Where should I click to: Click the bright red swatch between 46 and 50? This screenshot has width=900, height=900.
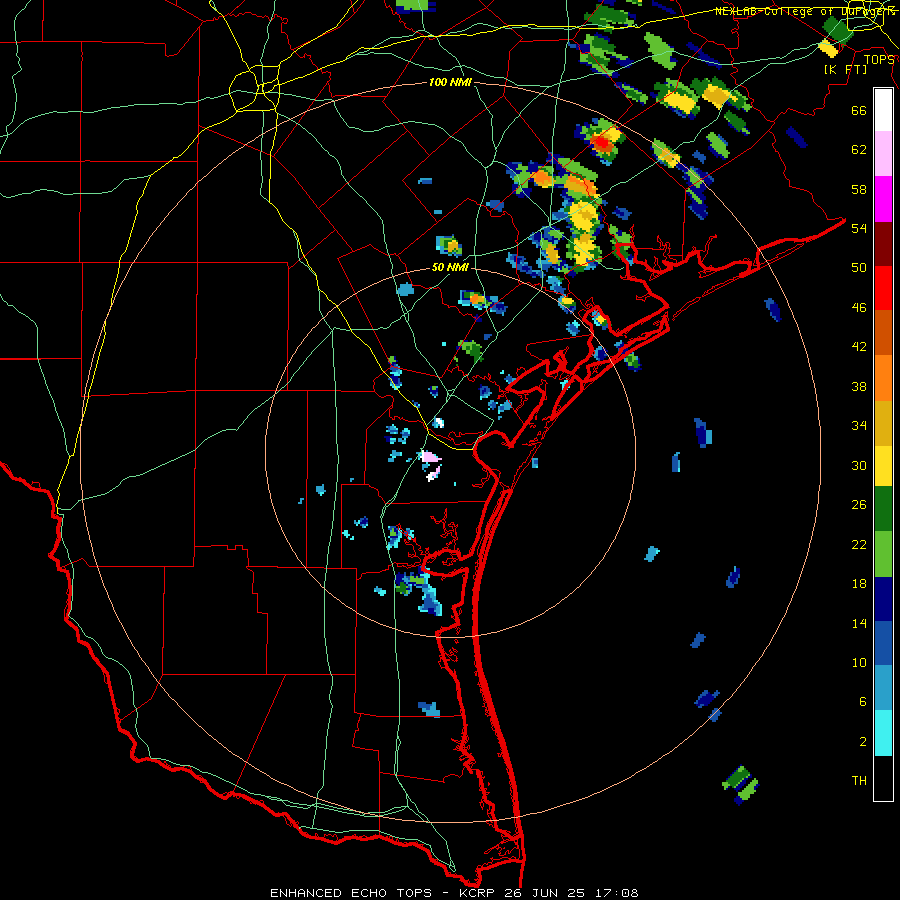coord(883,288)
